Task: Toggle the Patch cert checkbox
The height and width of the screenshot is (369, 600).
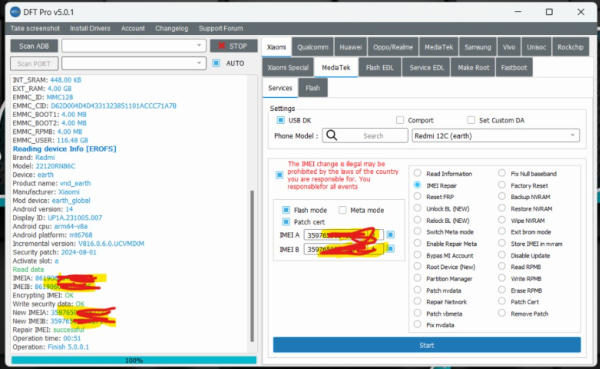Action: [x=286, y=222]
